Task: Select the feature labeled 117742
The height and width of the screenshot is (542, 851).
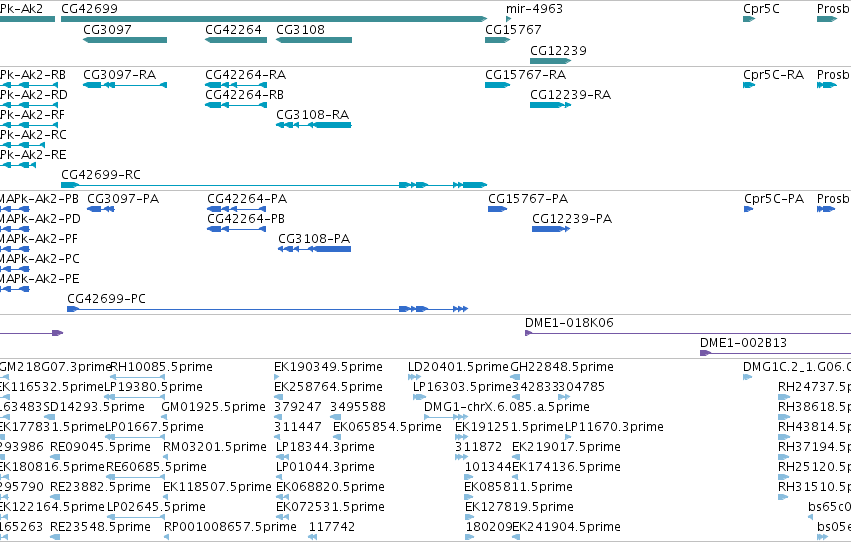Action: [332, 527]
